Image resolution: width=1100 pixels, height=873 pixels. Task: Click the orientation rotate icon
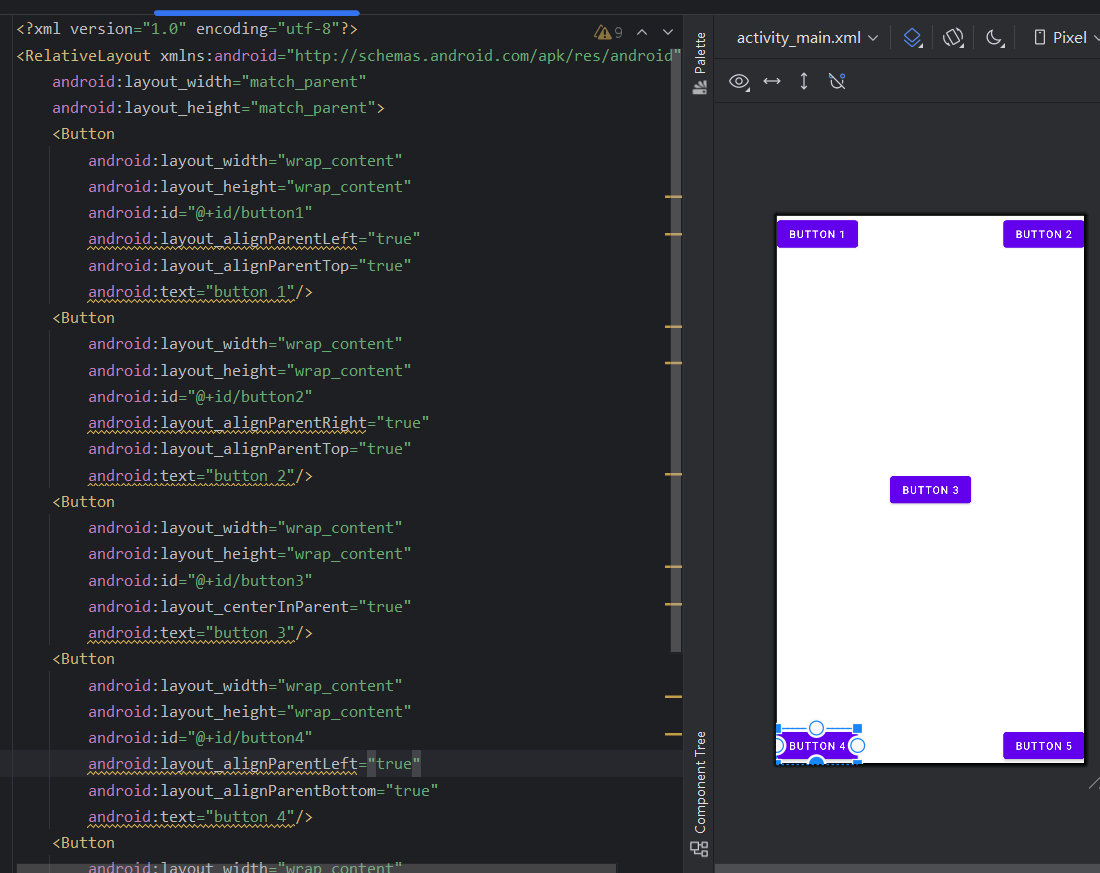(x=953, y=38)
